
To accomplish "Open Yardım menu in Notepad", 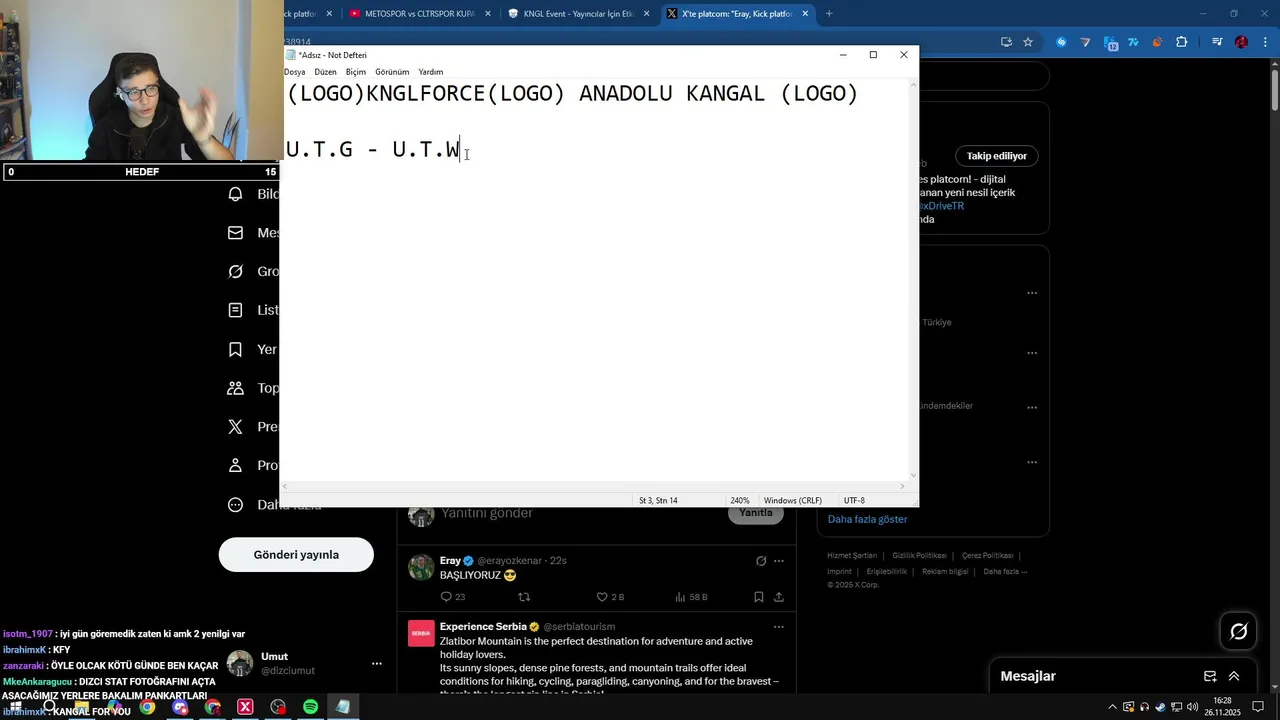I will pos(431,72).
